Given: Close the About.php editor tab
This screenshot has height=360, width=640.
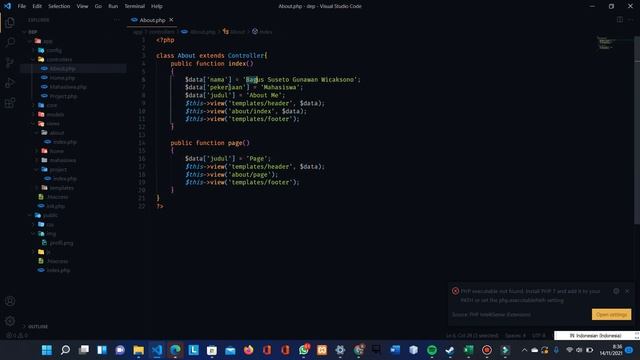Looking at the screenshot, I should point(171,20).
